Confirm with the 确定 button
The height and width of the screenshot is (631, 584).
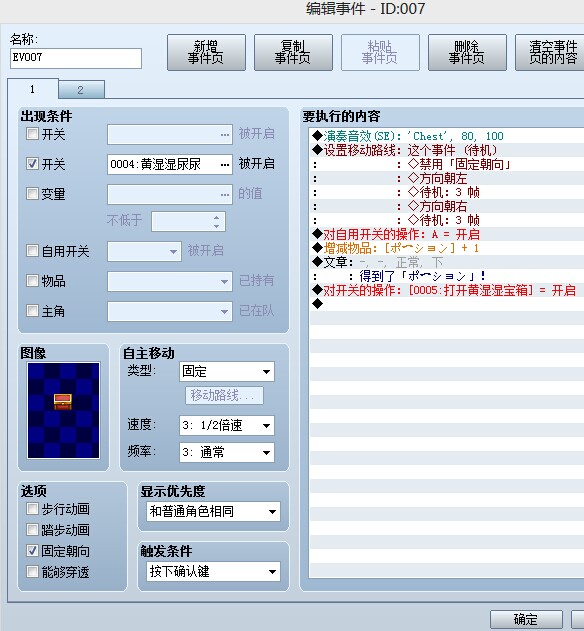(526, 619)
